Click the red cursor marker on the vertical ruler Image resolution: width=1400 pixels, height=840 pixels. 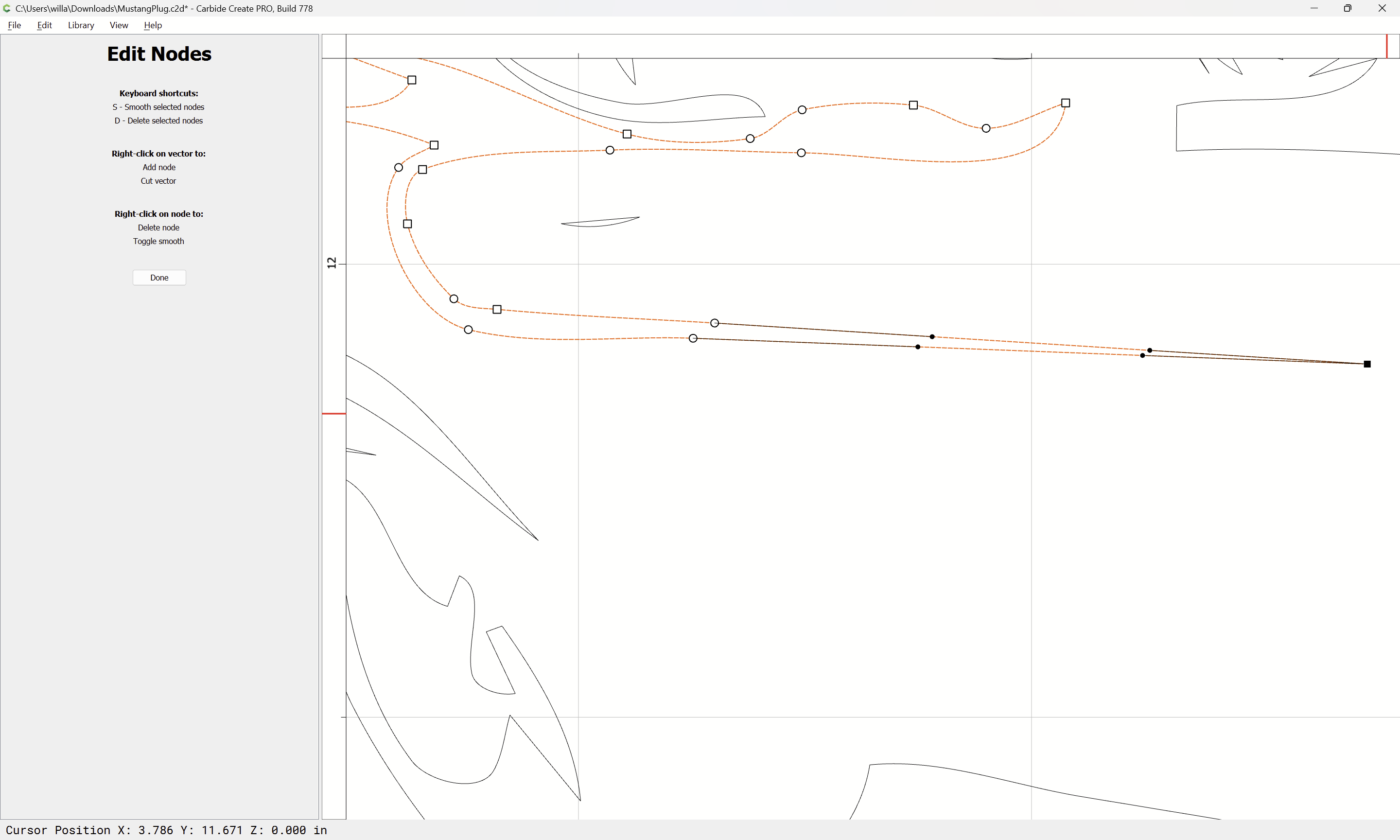[x=334, y=414]
